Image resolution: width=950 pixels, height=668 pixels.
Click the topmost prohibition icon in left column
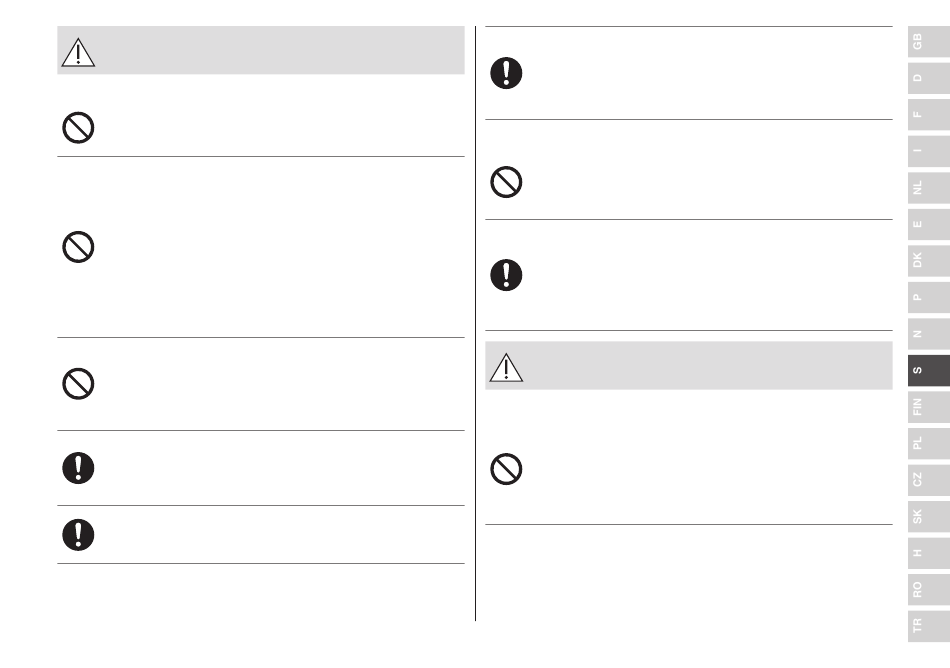click(x=78, y=128)
